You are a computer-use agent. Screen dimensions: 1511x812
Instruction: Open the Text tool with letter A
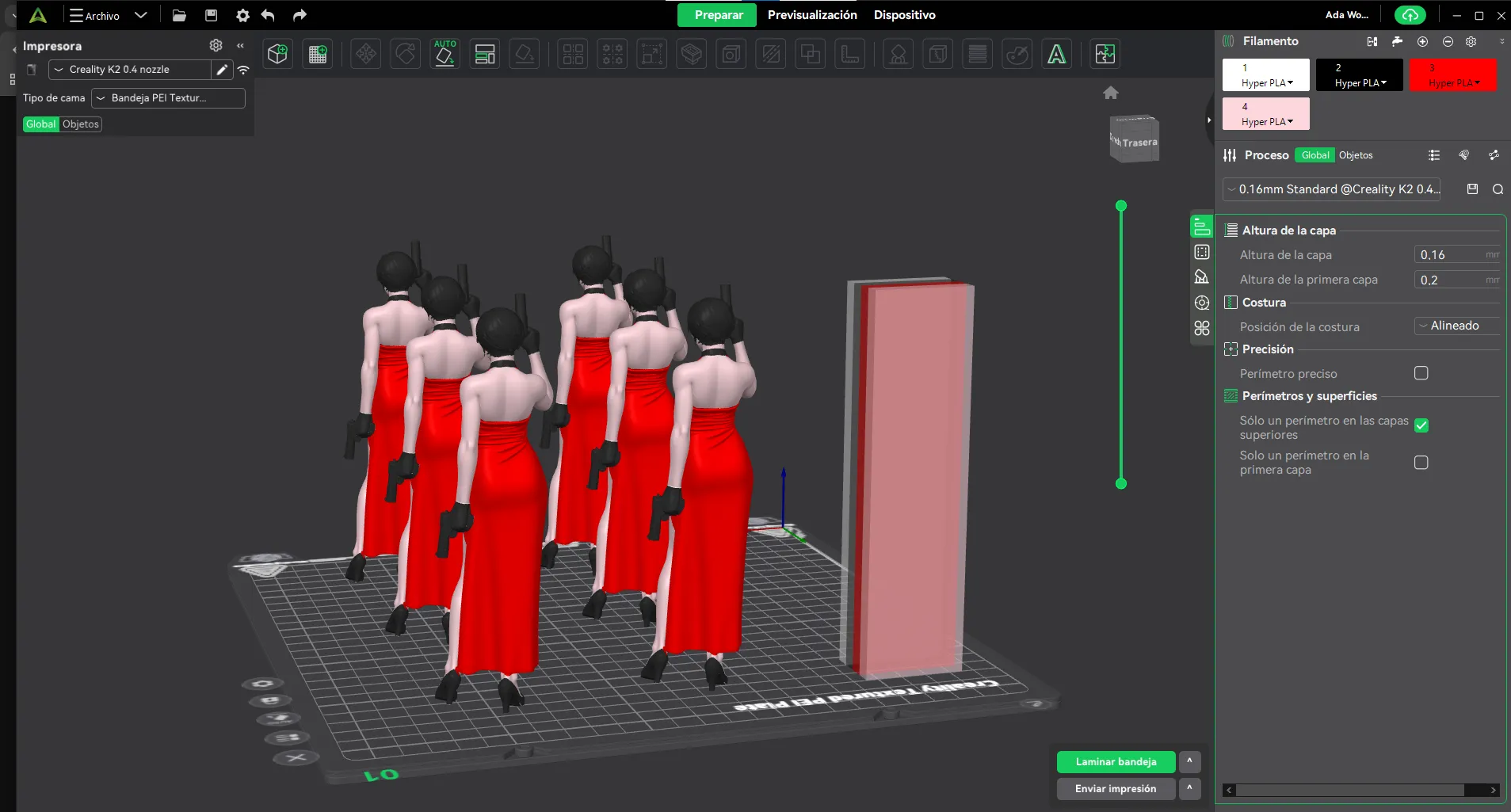[x=1056, y=54]
